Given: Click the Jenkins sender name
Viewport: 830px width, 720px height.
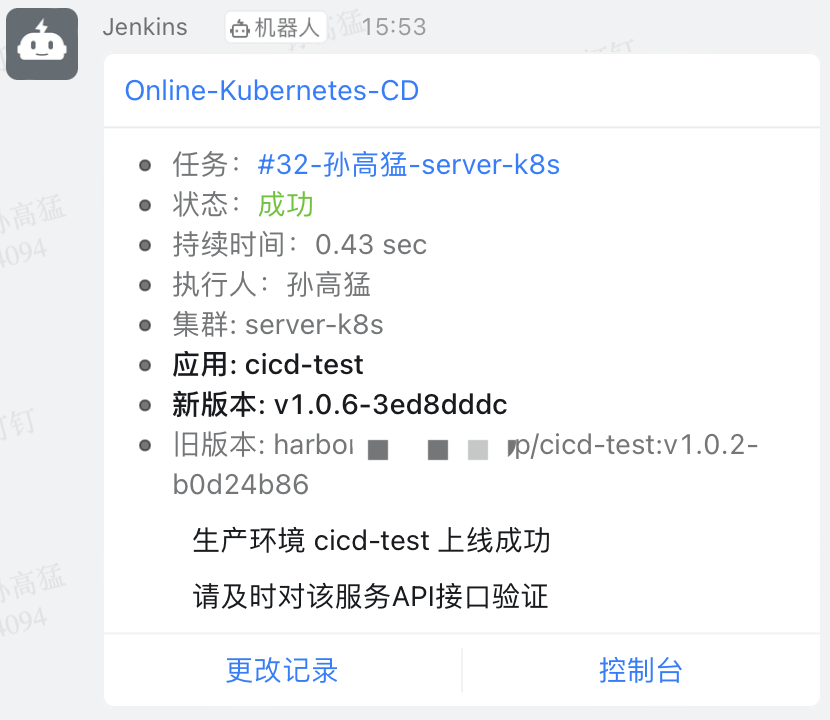Looking at the screenshot, I should tap(145, 27).
